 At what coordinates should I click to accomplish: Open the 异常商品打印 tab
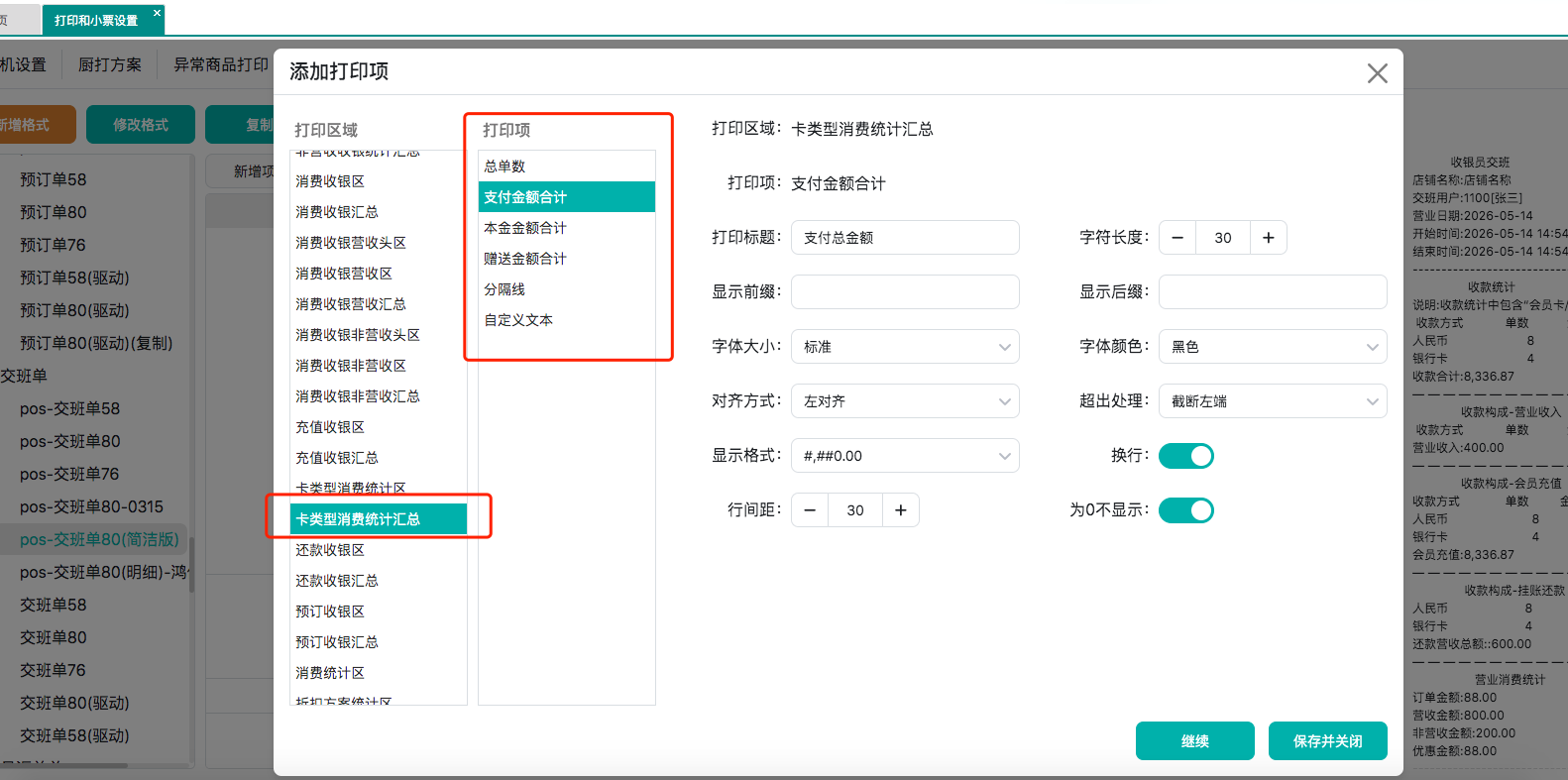[x=221, y=64]
